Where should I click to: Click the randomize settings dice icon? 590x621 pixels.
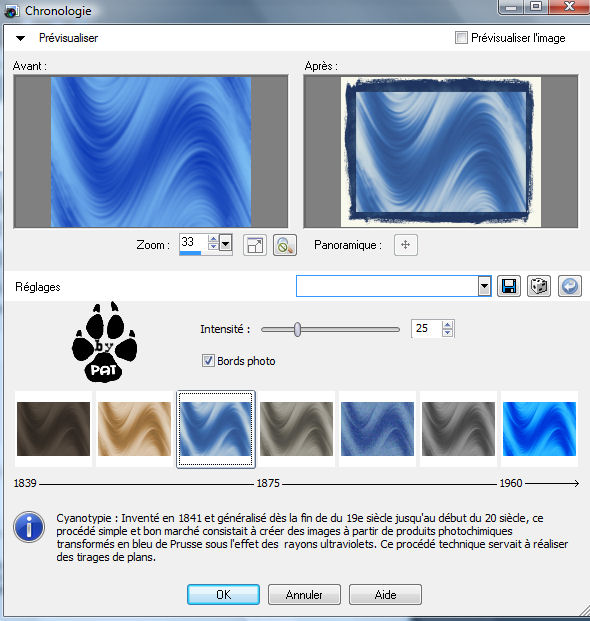[x=539, y=286]
